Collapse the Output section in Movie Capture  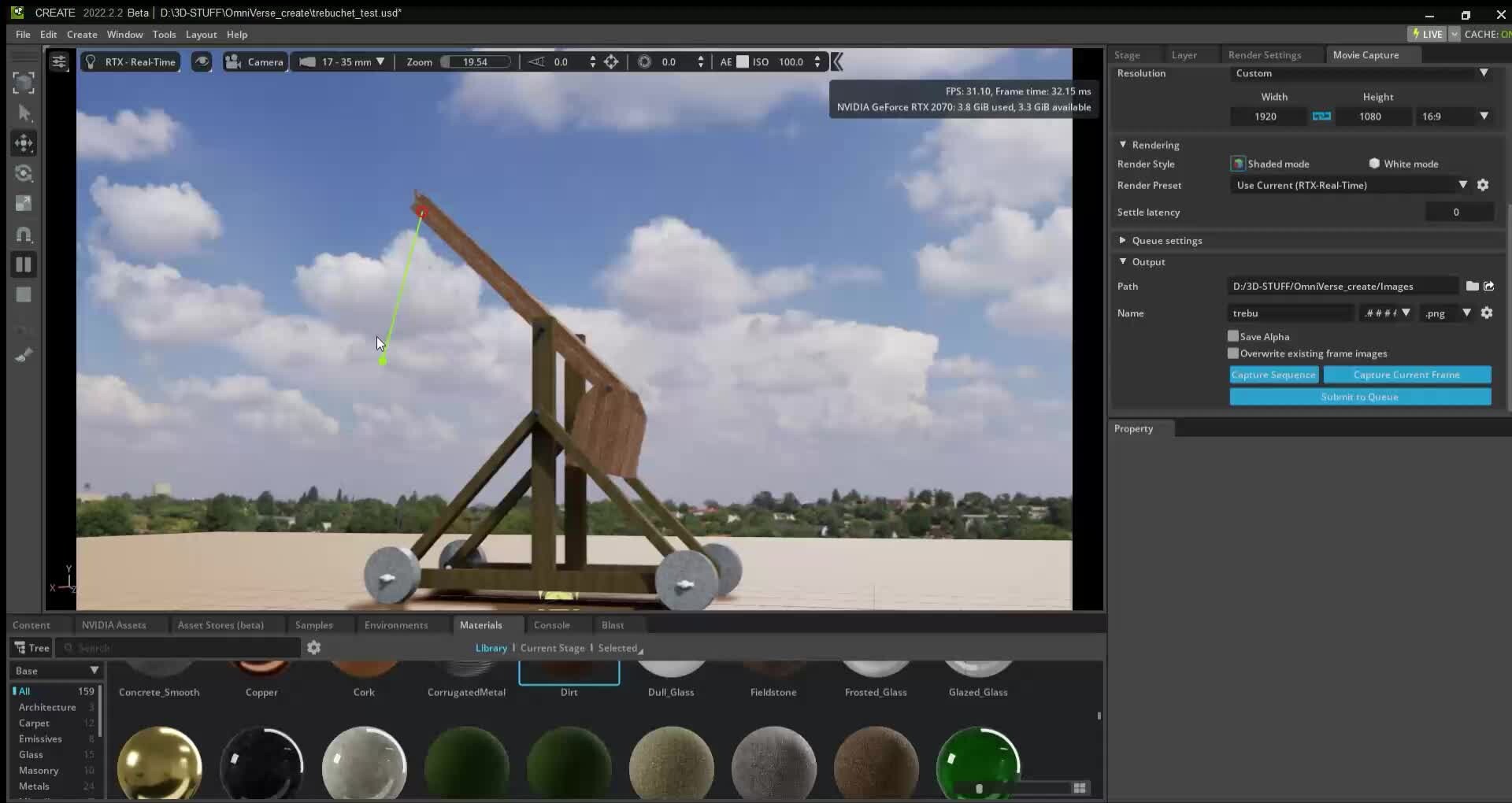click(x=1124, y=261)
